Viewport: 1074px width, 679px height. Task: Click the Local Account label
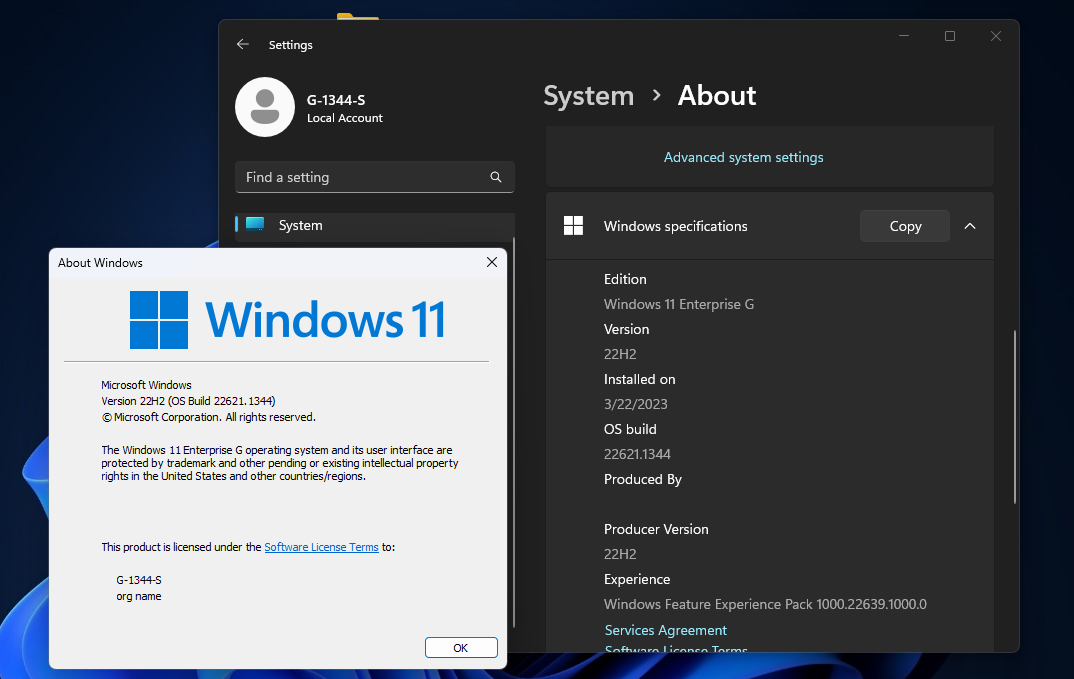(345, 118)
